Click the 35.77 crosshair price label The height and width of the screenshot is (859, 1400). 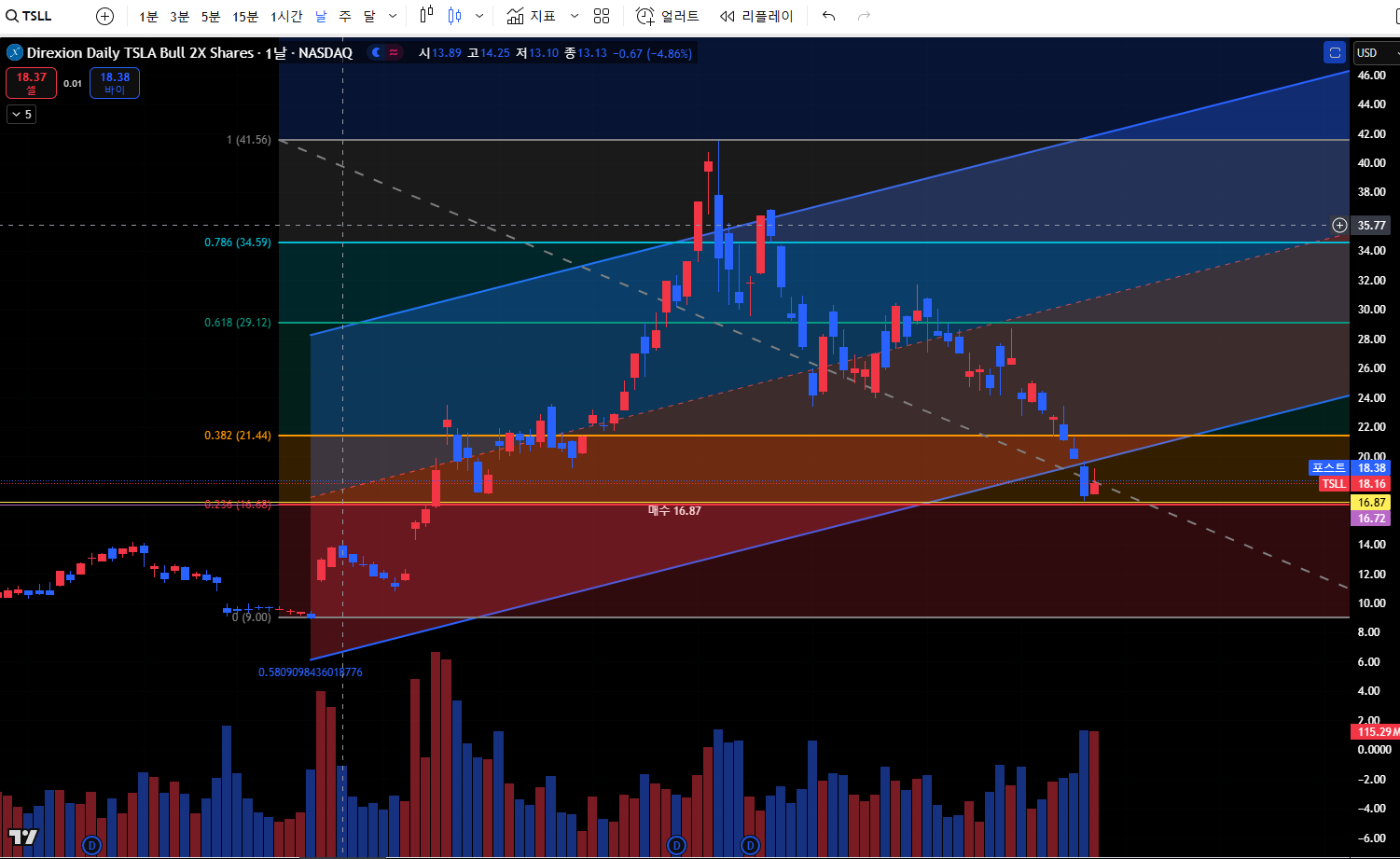1371,226
